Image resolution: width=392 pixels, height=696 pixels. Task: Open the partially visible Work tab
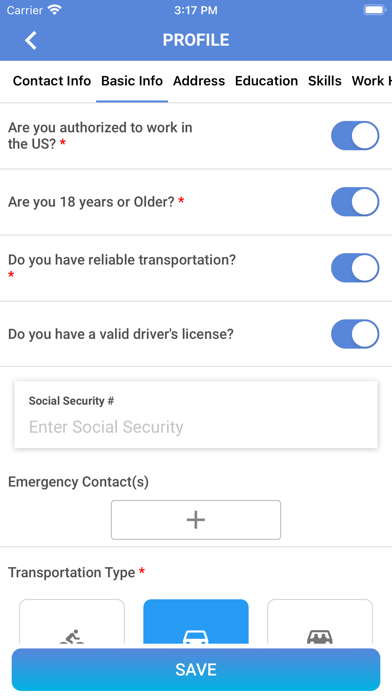(372, 81)
